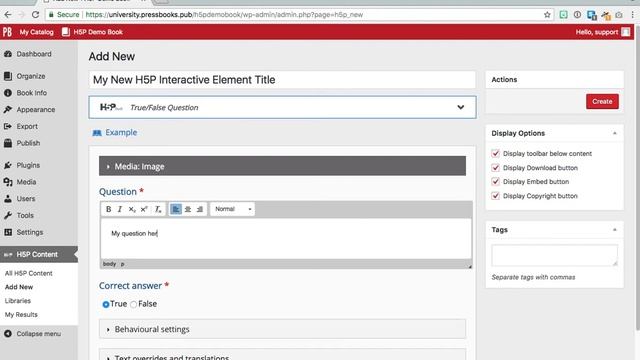
Task: Center align question text
Action: pos(188,209)
